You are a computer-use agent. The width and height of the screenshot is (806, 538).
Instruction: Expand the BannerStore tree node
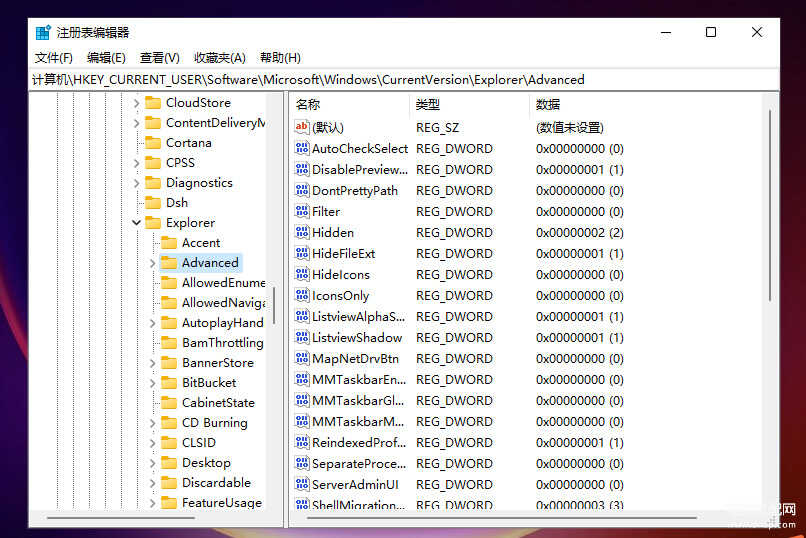(x=152, y=363)
